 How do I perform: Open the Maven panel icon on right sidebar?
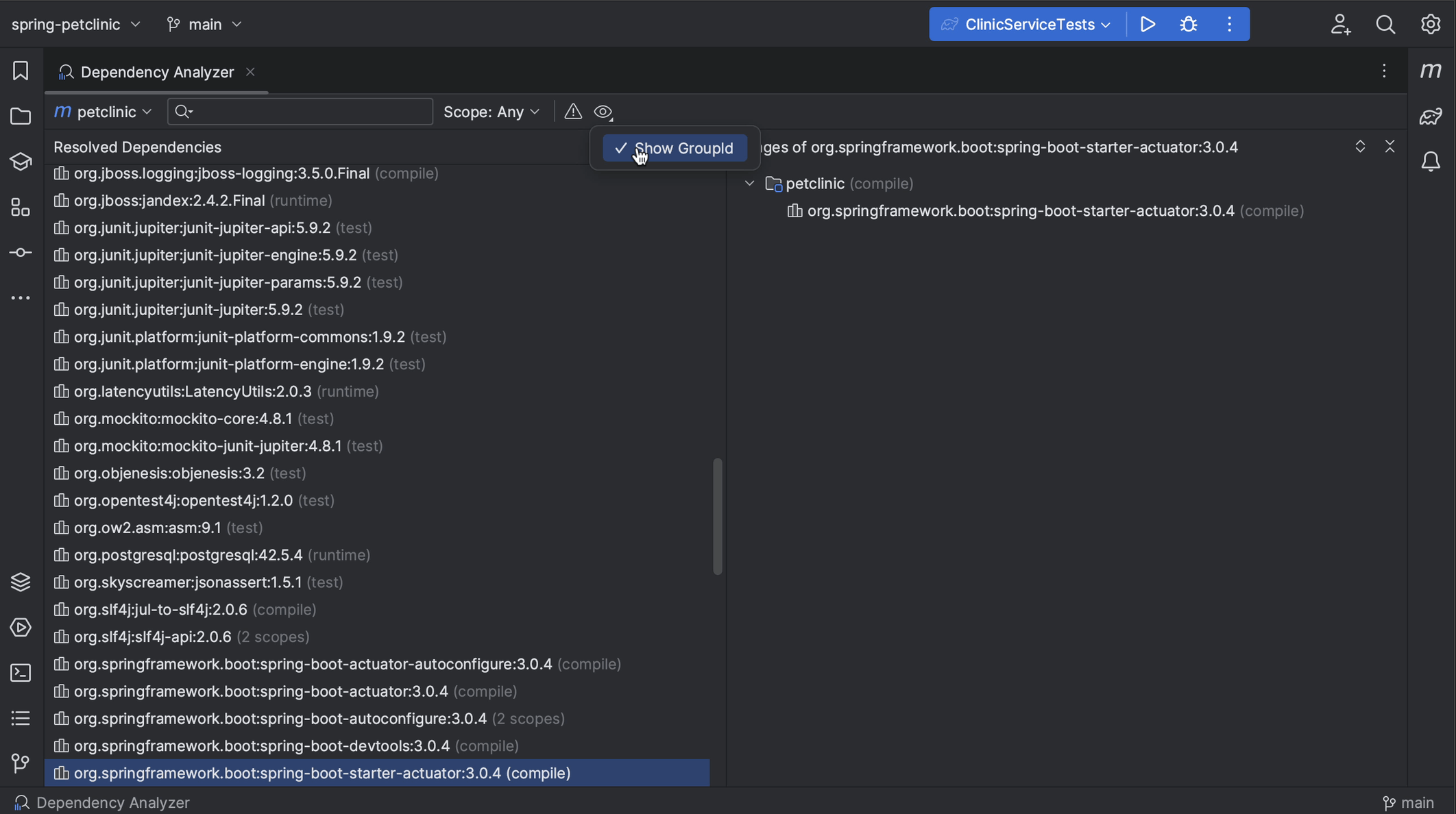tap(1432, 70)
